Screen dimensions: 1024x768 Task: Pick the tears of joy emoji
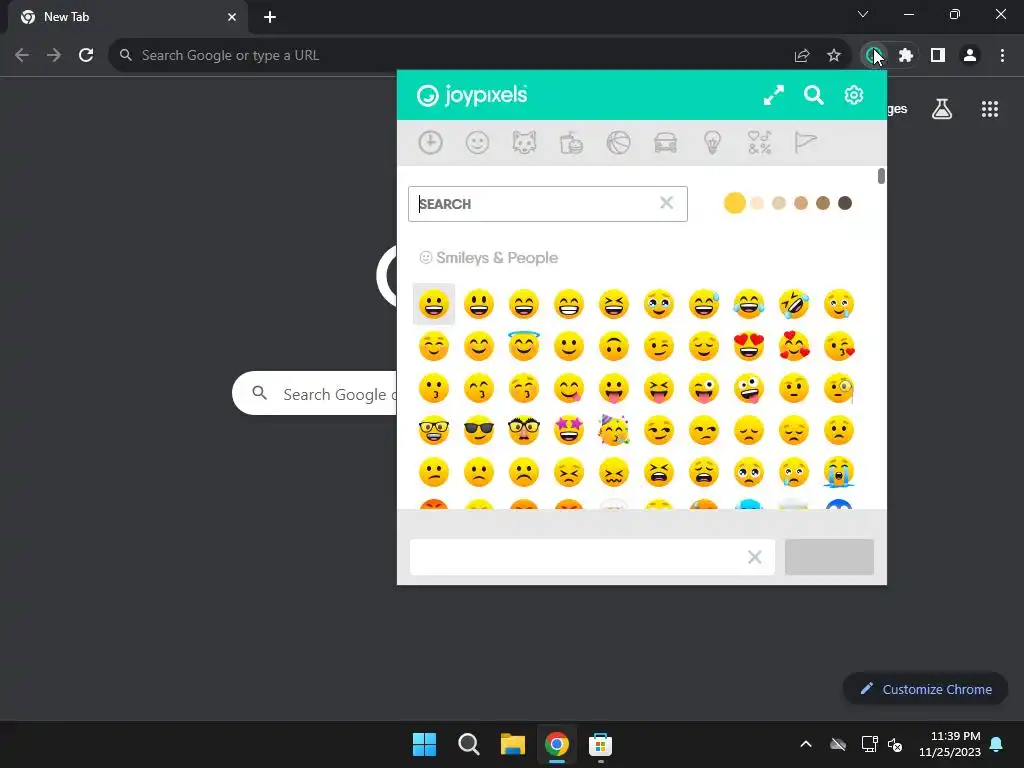click(749, 304)
